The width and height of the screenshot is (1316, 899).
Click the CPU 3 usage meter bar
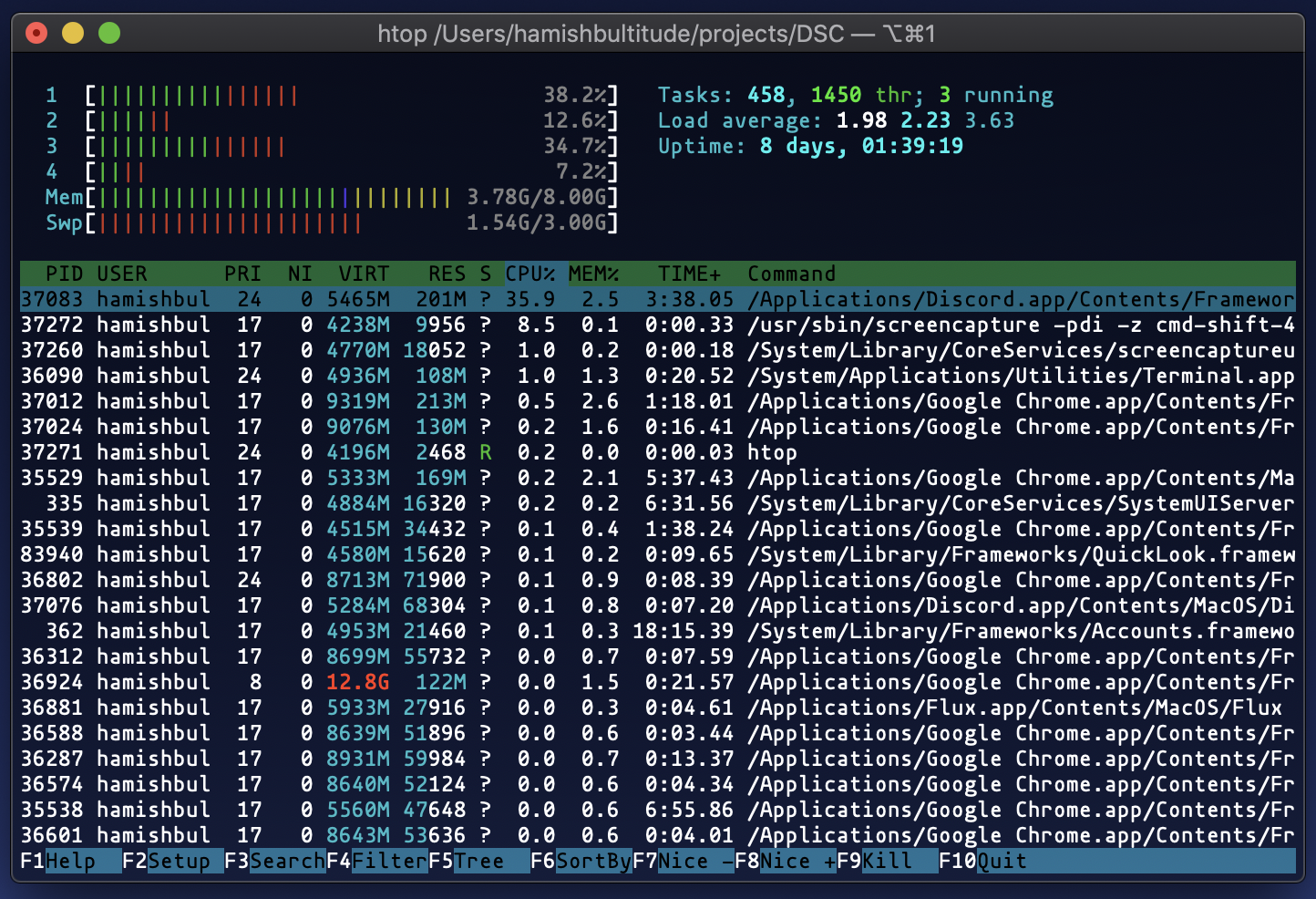[351, 146]
